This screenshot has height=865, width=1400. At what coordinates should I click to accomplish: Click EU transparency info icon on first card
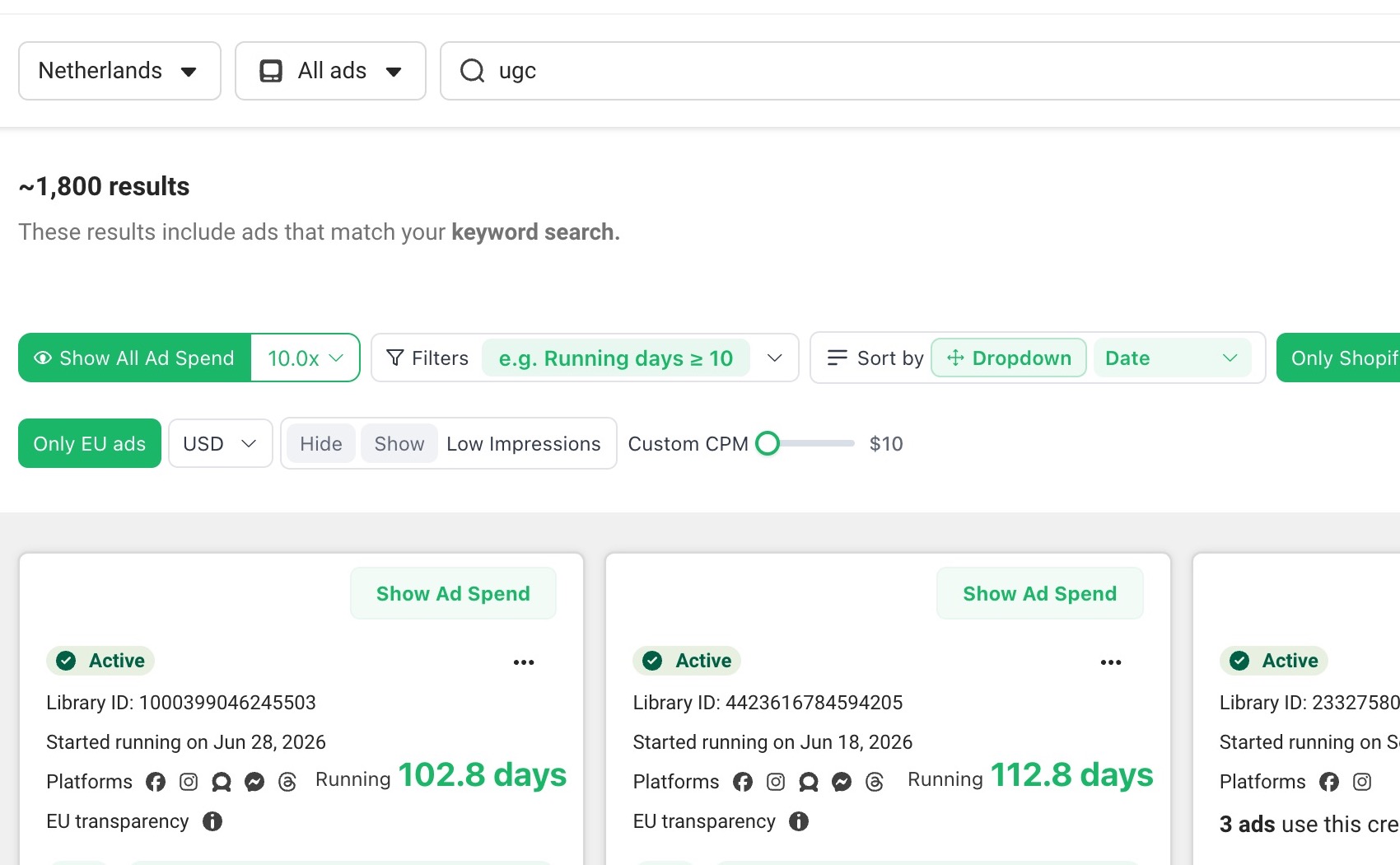tap(212, 821)
